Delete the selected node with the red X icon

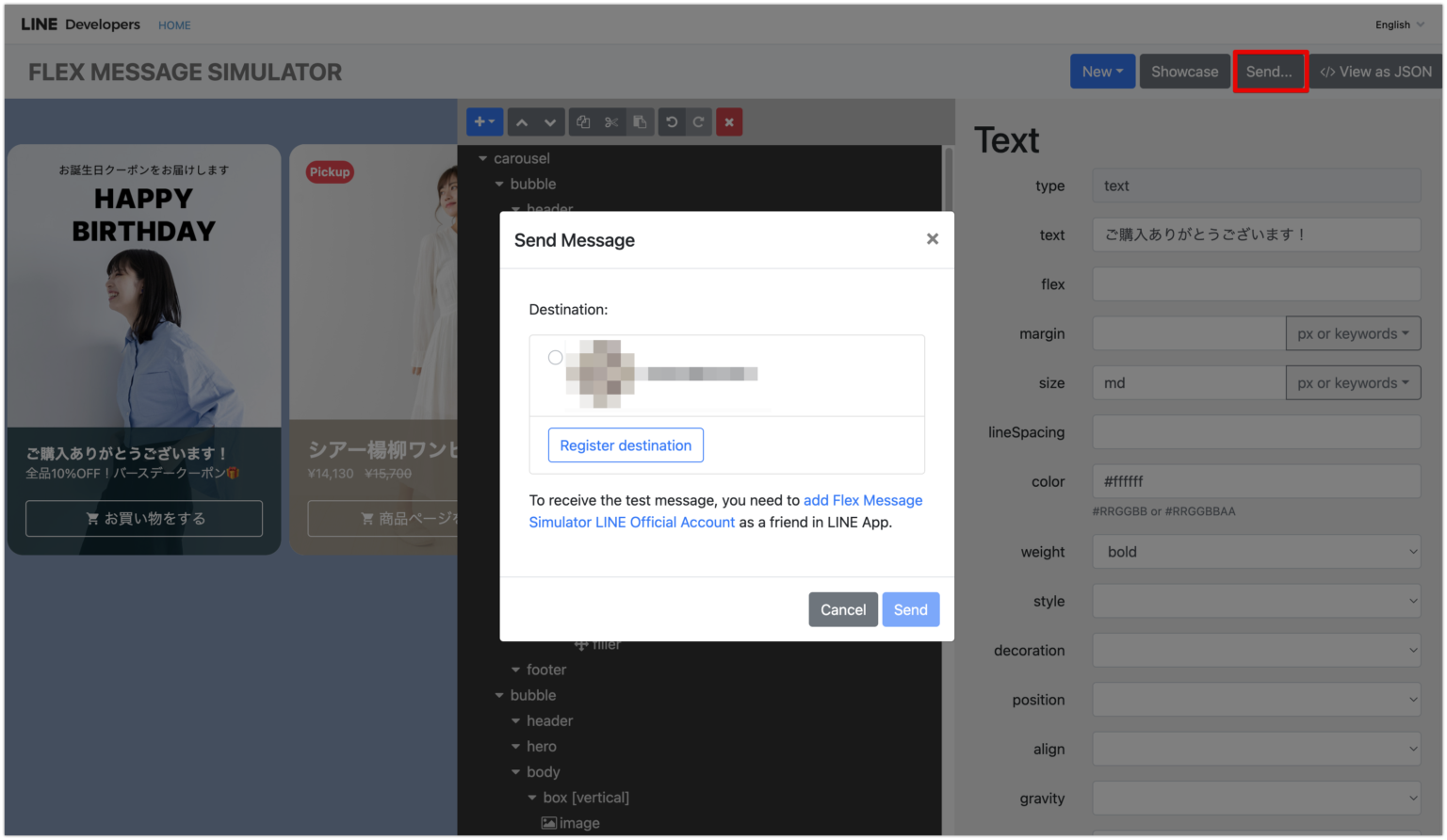(x=728, y=121)
